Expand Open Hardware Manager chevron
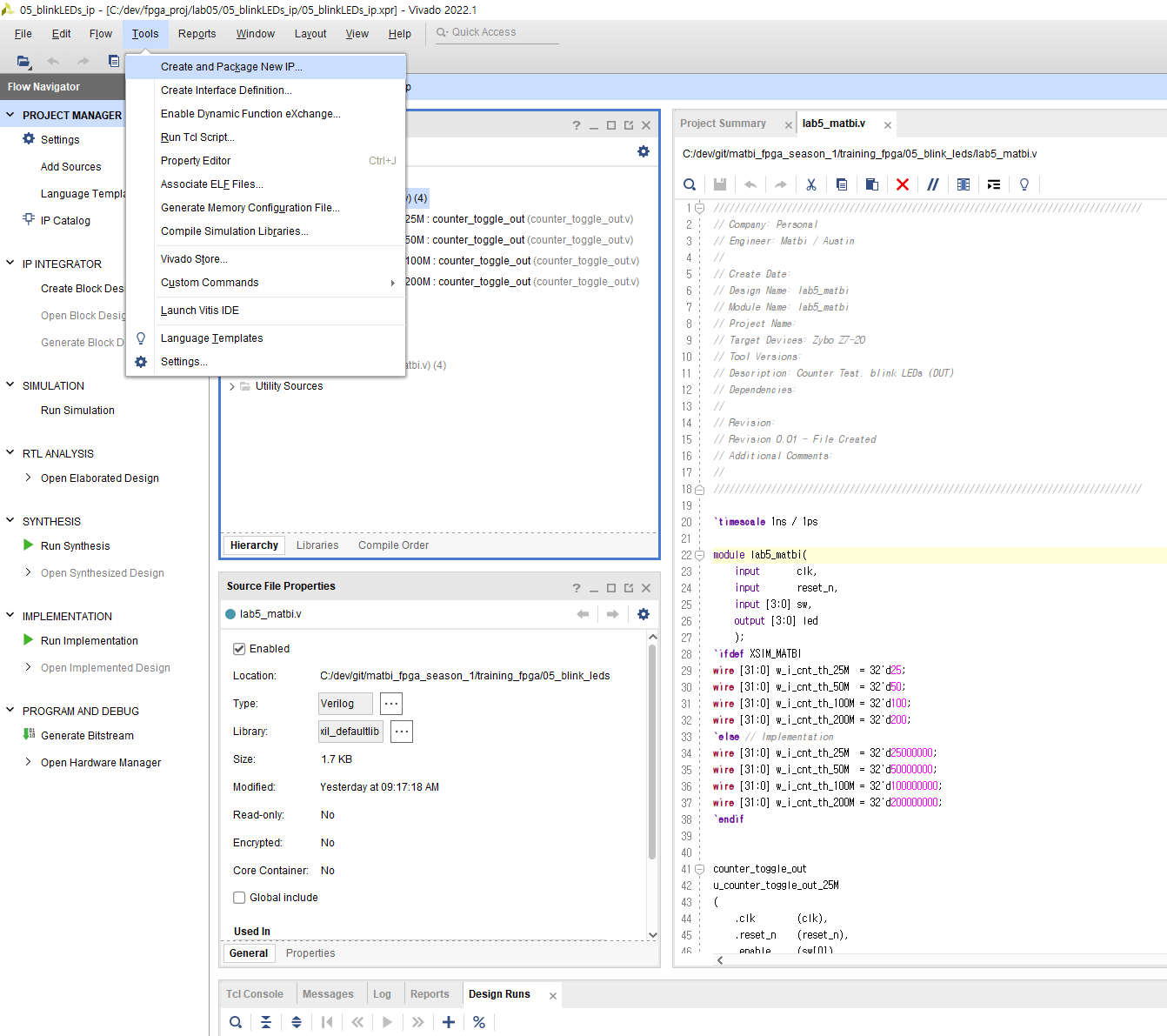This screenshot has height=1036, width=1167. click(x=29, y=762)
